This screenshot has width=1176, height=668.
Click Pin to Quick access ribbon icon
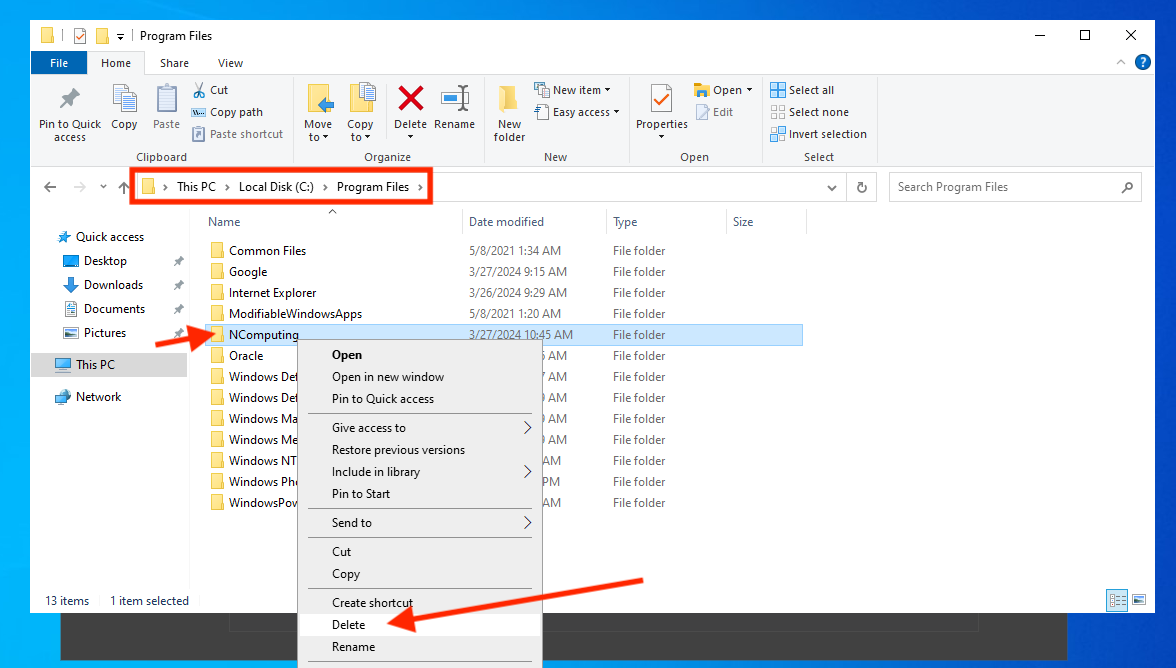[70, 98]
